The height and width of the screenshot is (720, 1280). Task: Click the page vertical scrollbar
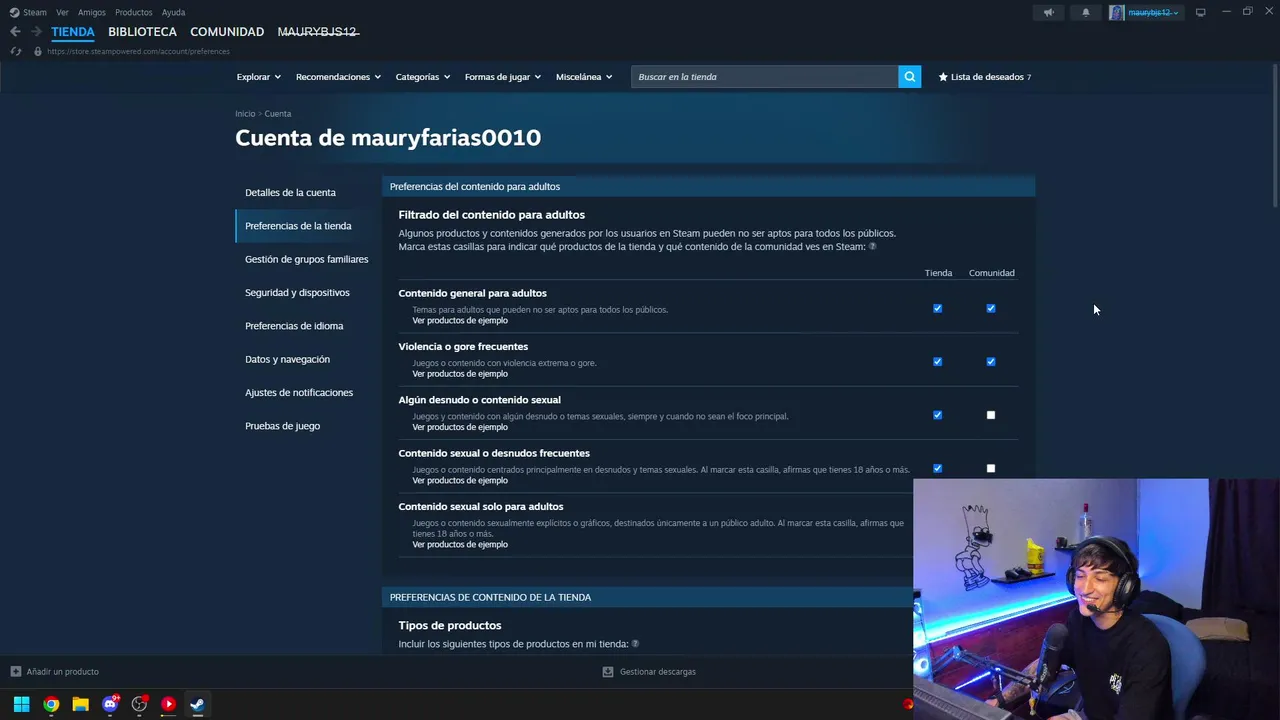click(x=1274, y=136)
